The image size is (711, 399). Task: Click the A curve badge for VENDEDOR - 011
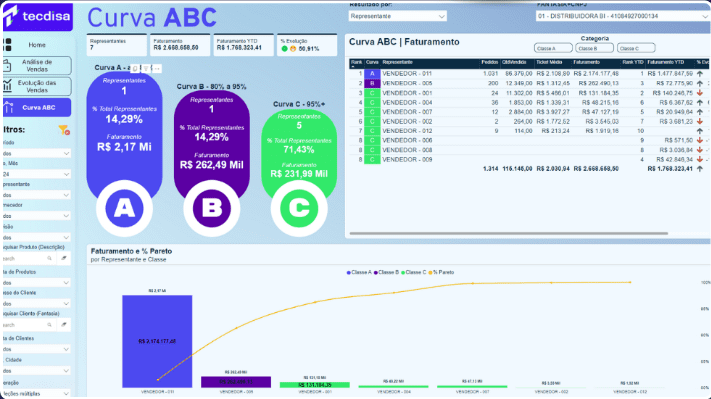(372, 73)
